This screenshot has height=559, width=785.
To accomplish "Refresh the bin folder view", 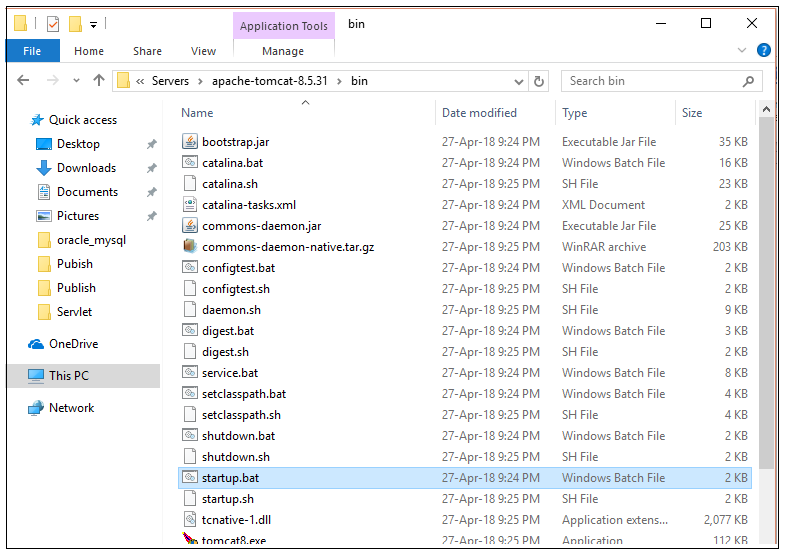I will [539, 82].
